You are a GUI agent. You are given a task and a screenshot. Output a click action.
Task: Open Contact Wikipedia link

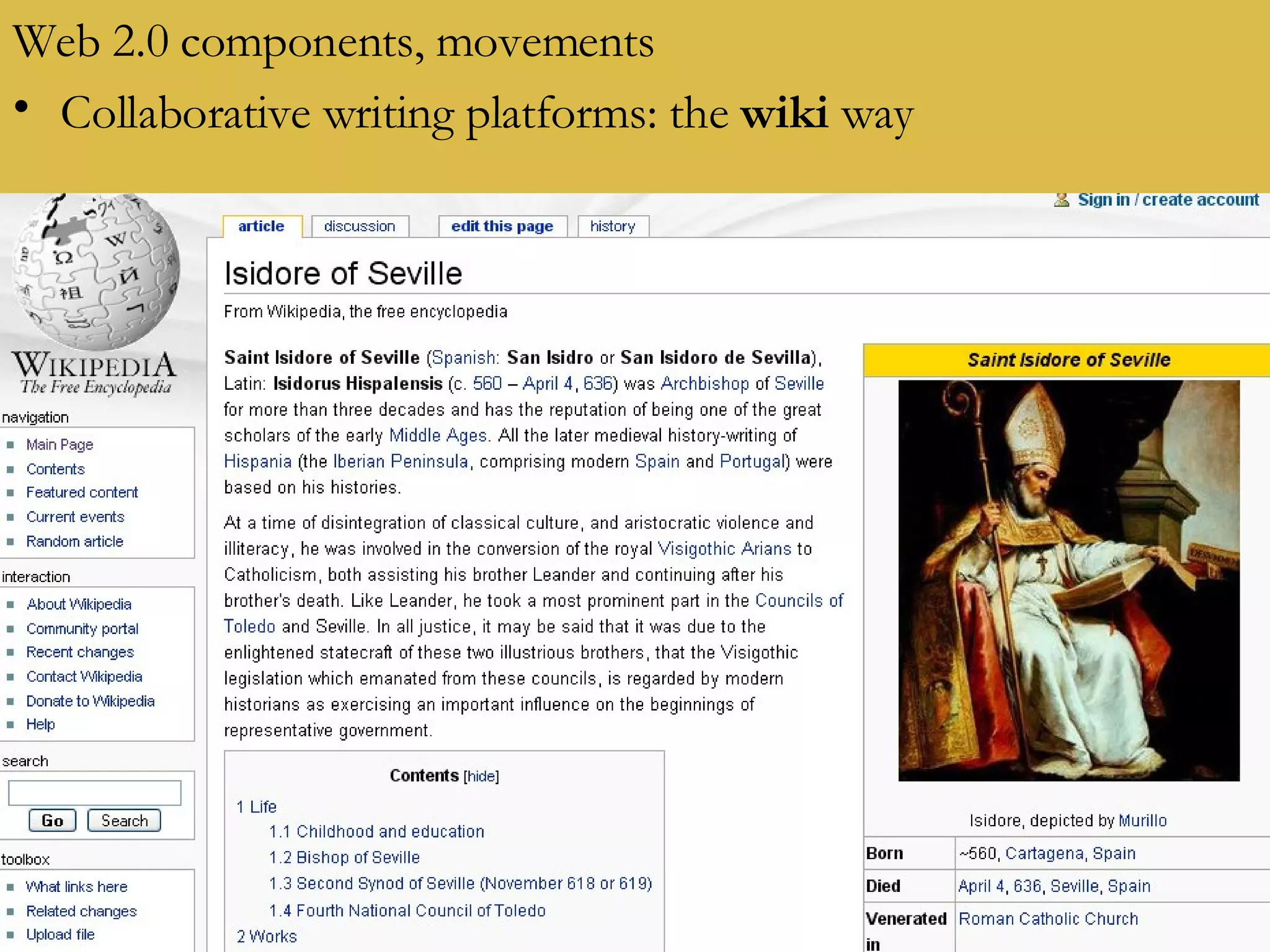[84, 676]
